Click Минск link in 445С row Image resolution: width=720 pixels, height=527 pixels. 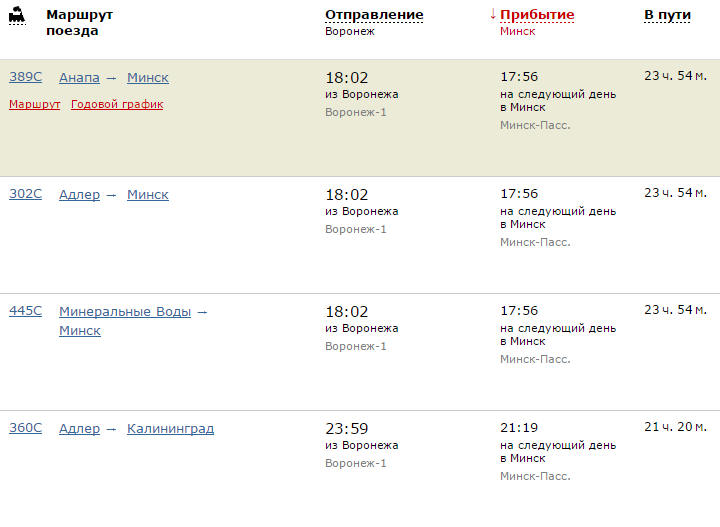[80, 331]
